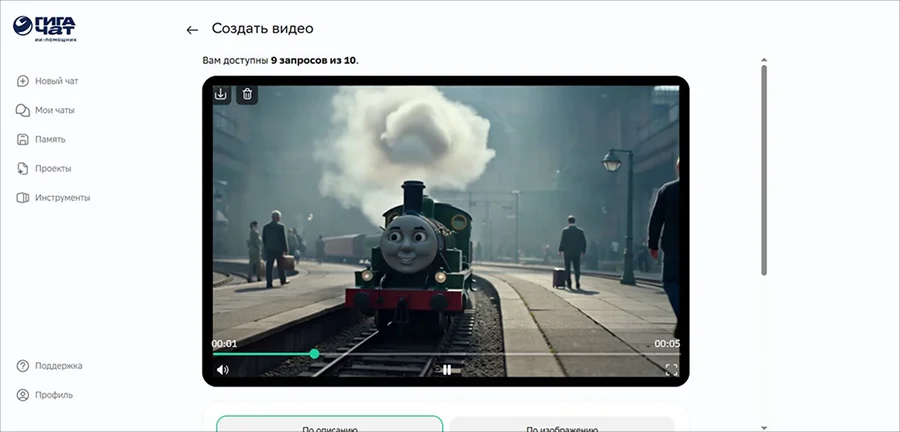Click the GigaChat logo
Image resolution: width=900 pixels, height=432 pixels.
click(x=45, y=28)
